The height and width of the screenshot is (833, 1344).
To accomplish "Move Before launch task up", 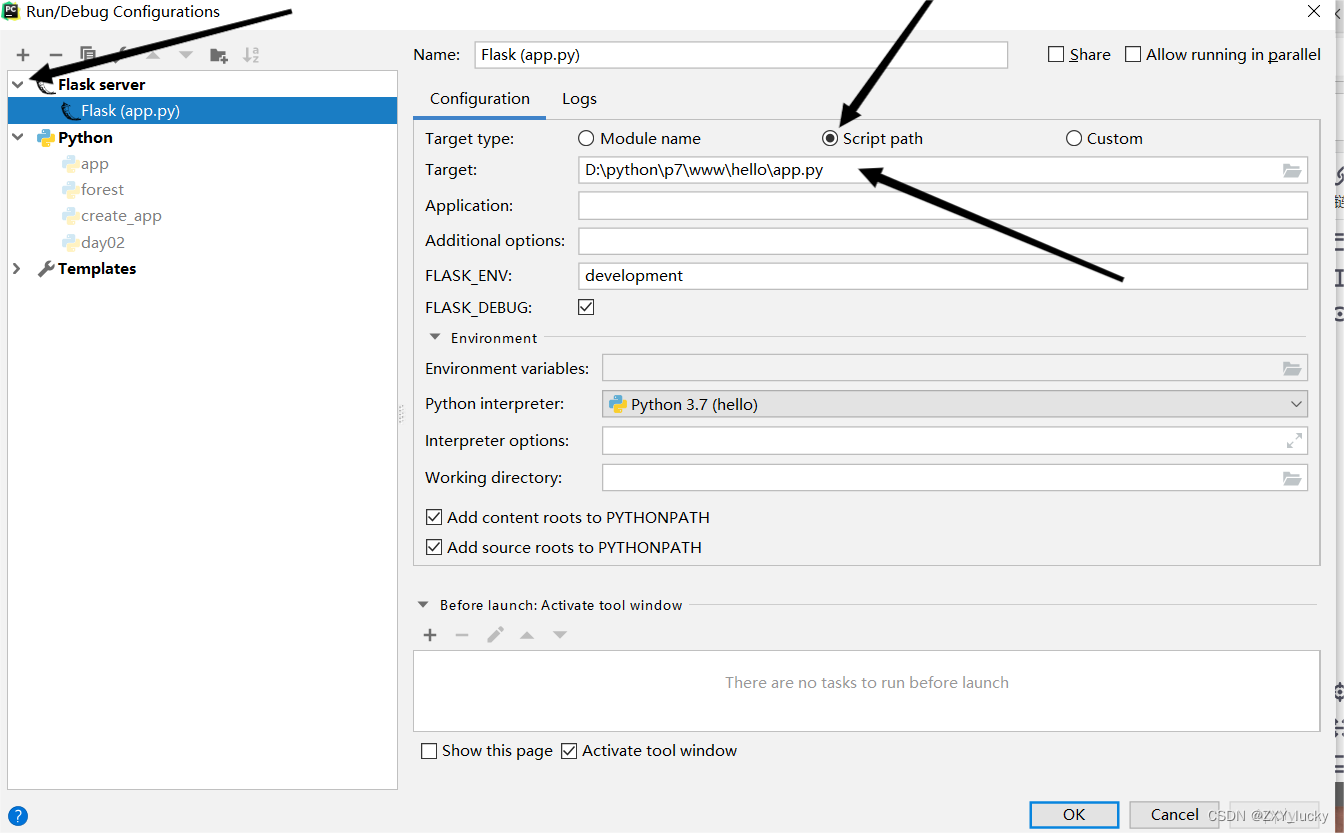I will coord(527,635).
